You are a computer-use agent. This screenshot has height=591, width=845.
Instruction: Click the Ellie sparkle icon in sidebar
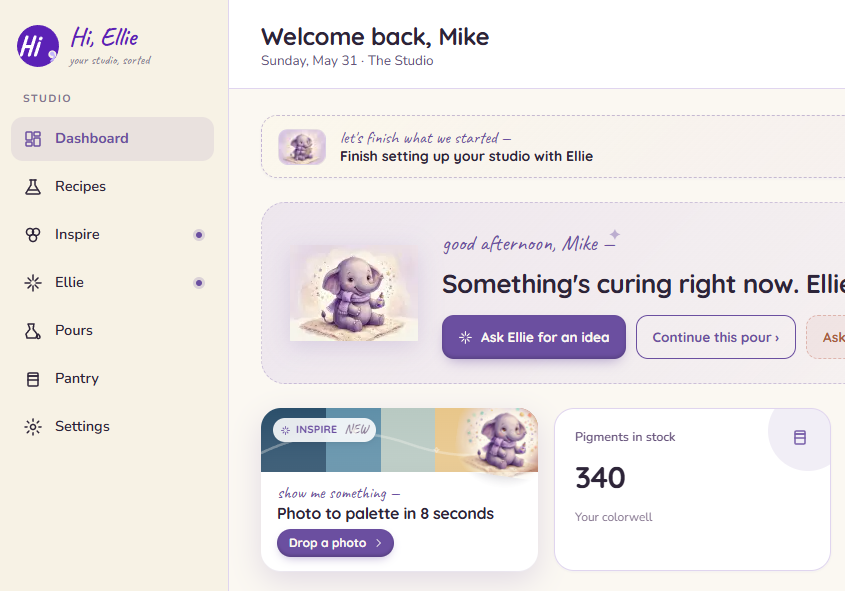(x=33, y=283)
